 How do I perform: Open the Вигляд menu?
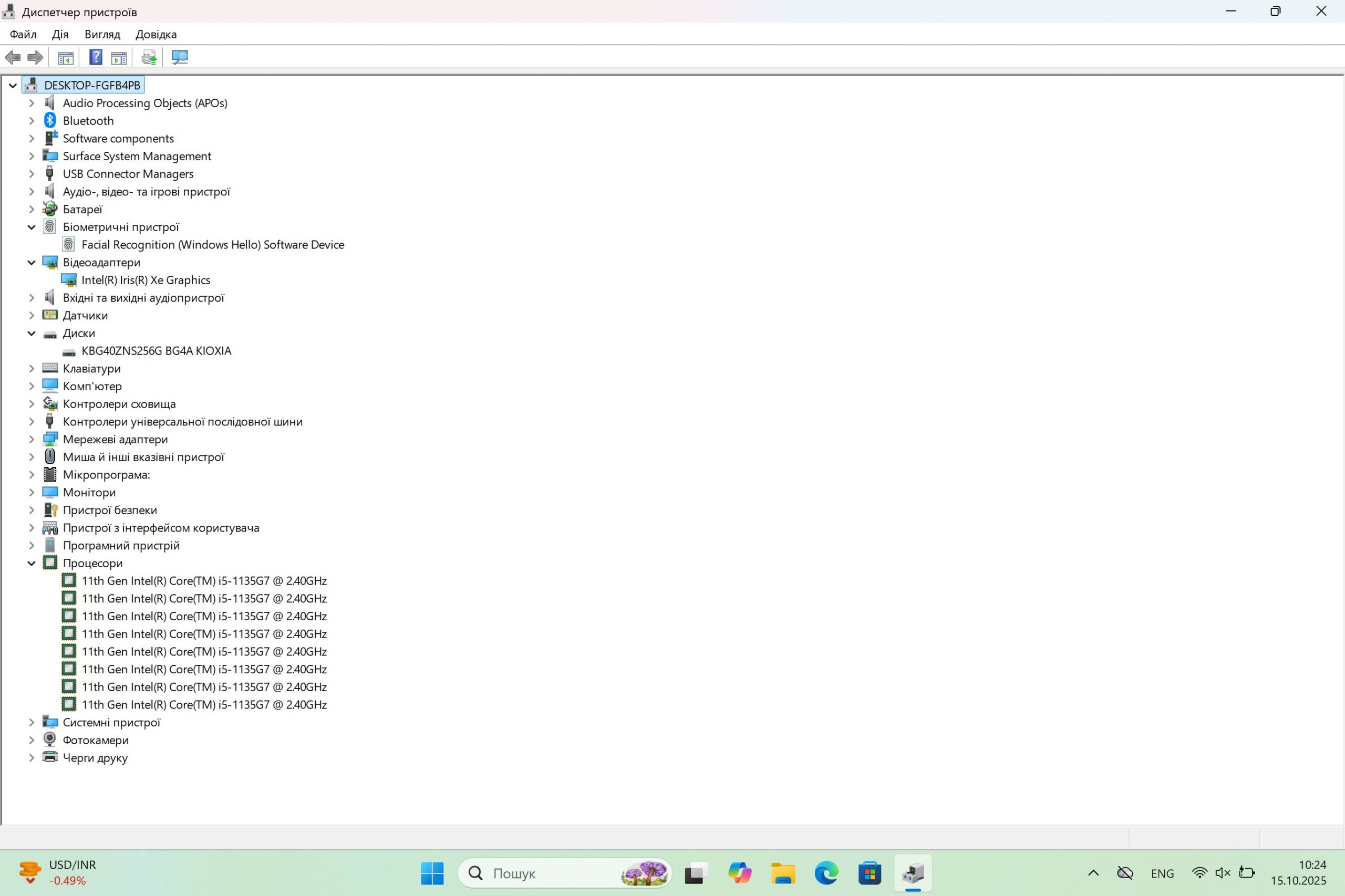pos(102,34)
